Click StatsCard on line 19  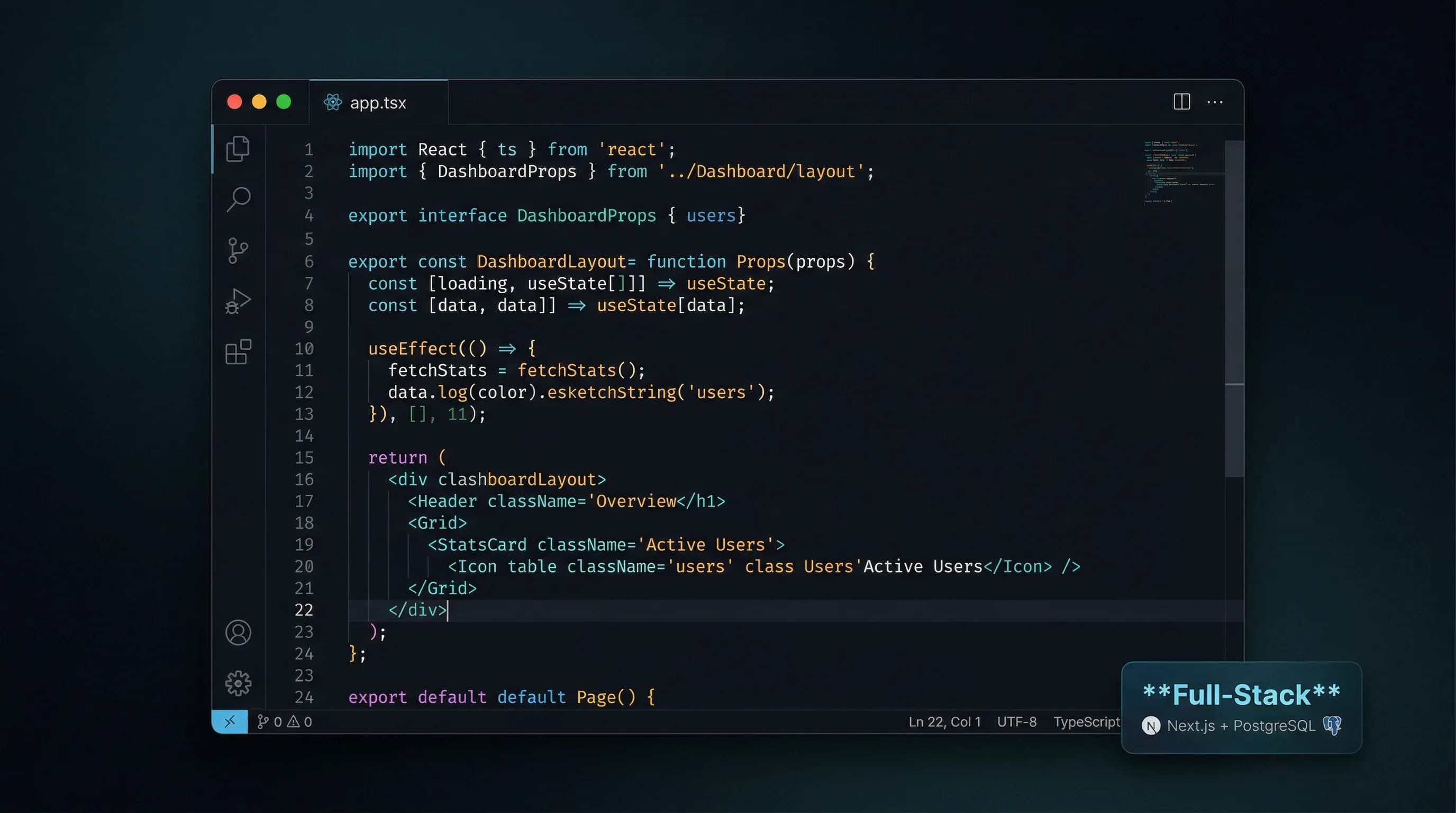click(x=481, y=545)
